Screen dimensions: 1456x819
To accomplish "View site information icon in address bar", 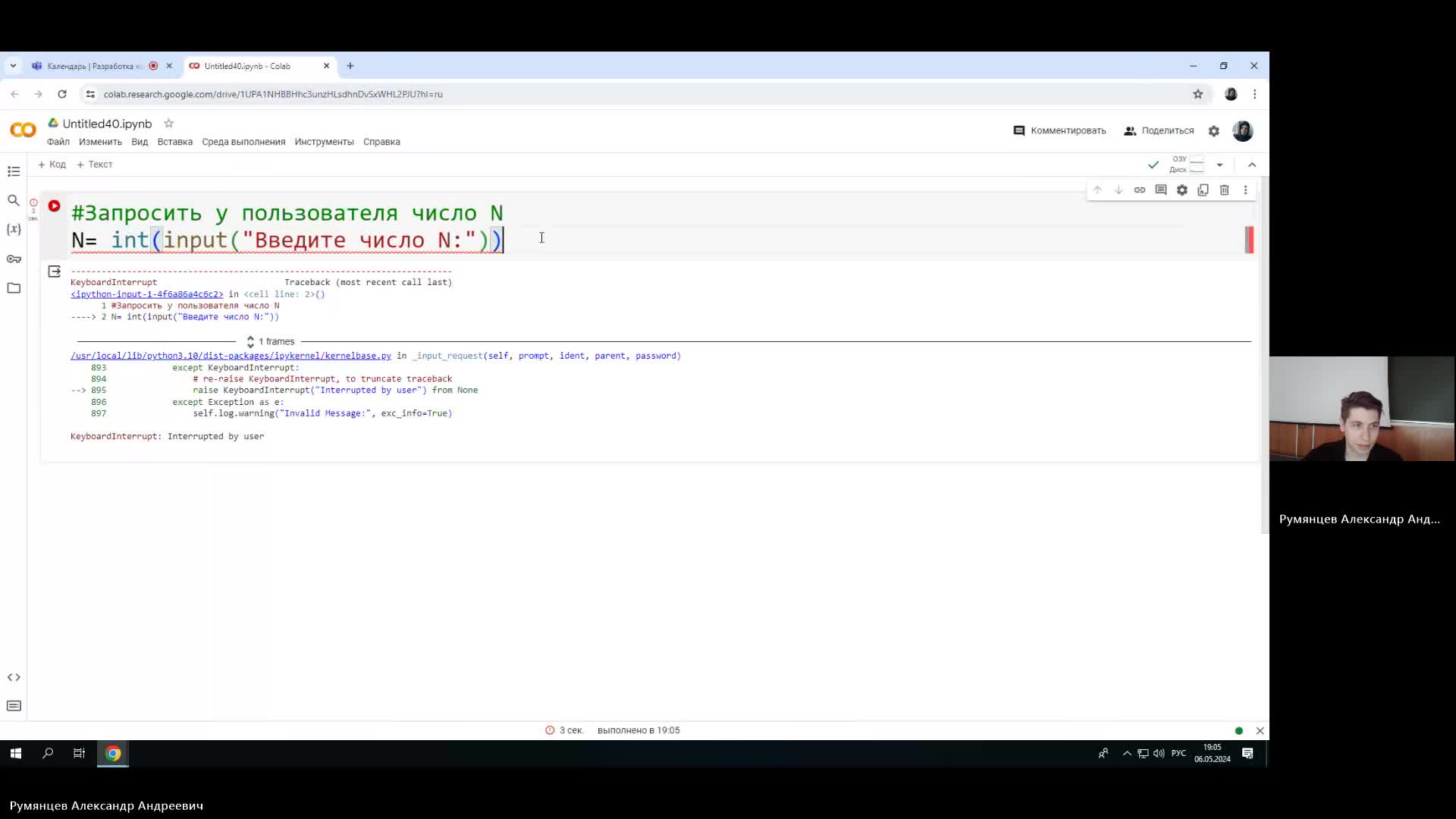I will pyautogui.click(x=90, y=94).
